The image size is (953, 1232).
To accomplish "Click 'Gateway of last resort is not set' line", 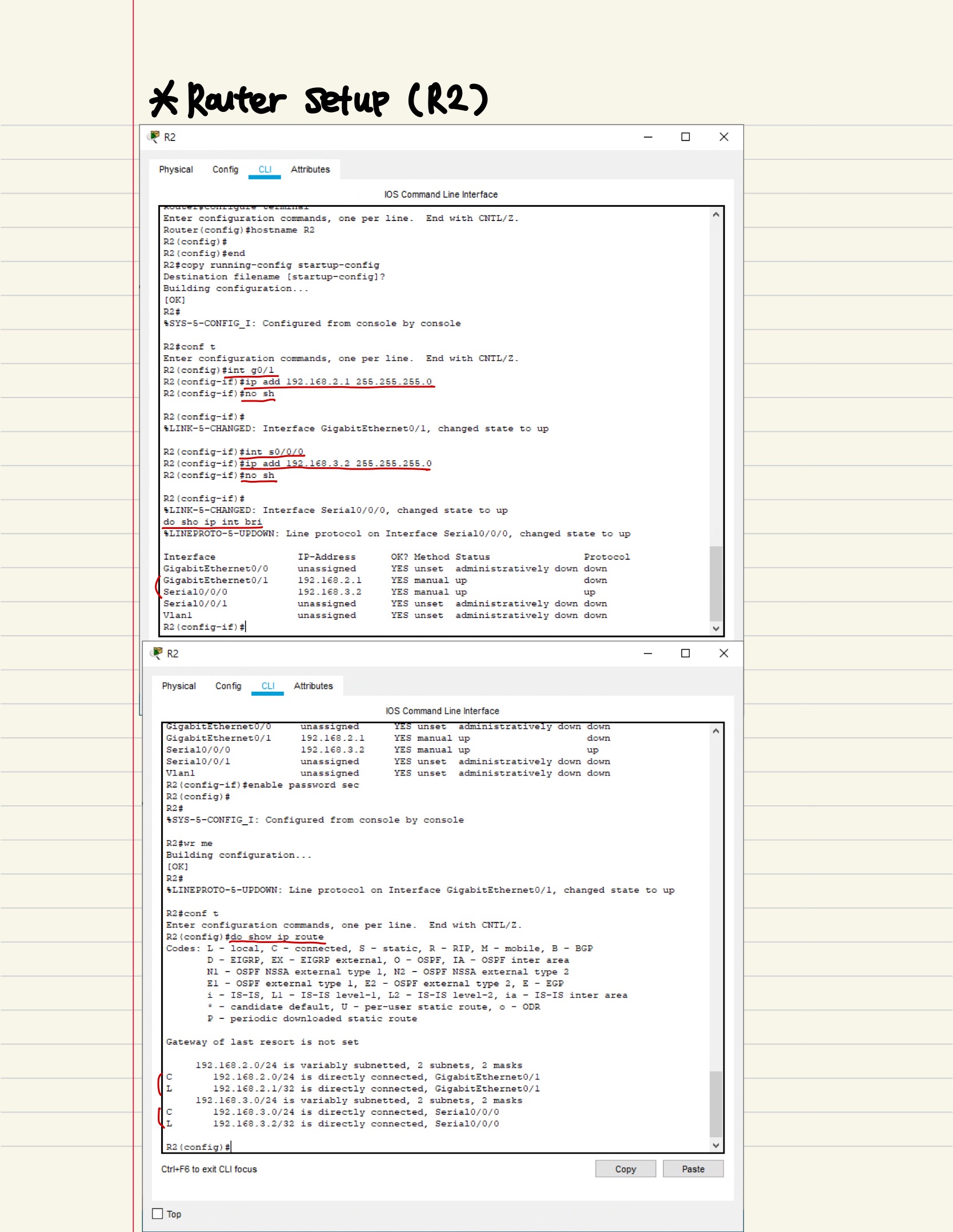I will (x=262, y=1042).
